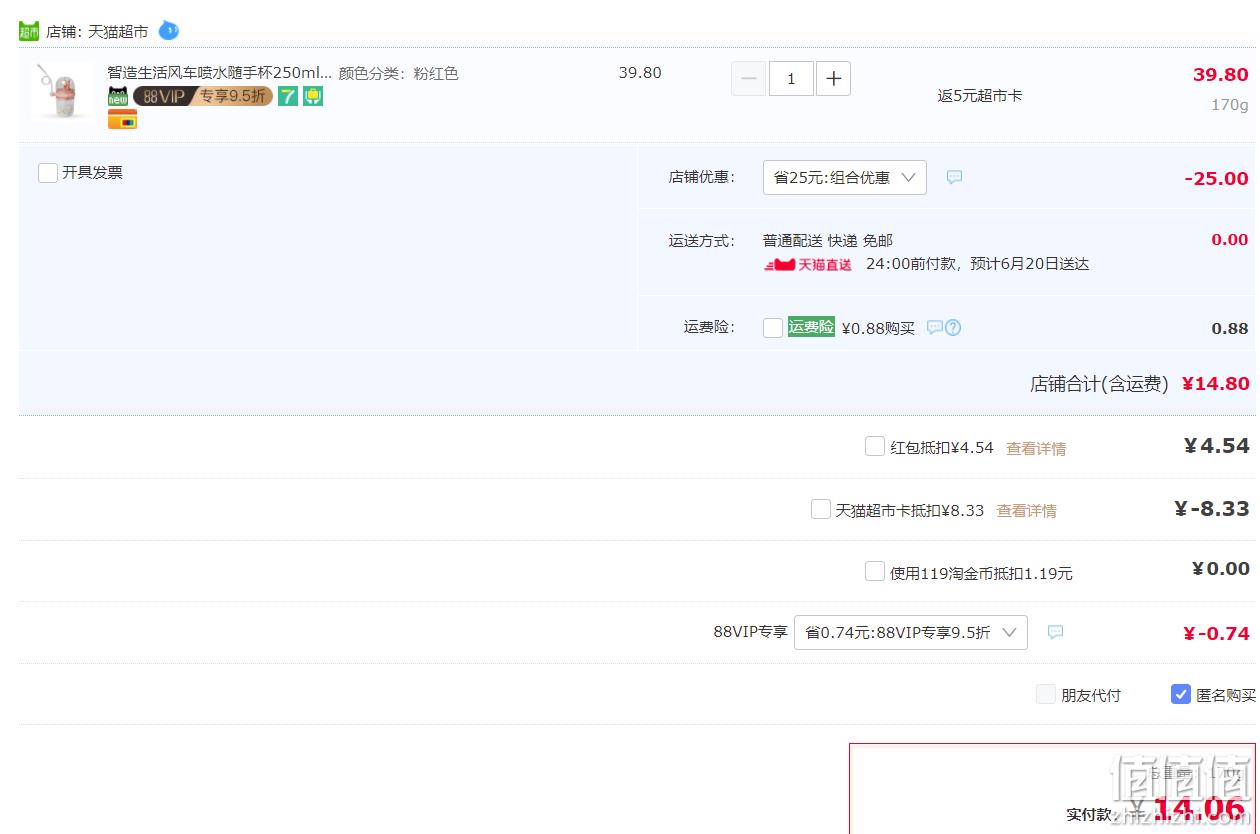Uncheck the 匿名购买 anonymous purchase checkbox

coord(1181,694)
